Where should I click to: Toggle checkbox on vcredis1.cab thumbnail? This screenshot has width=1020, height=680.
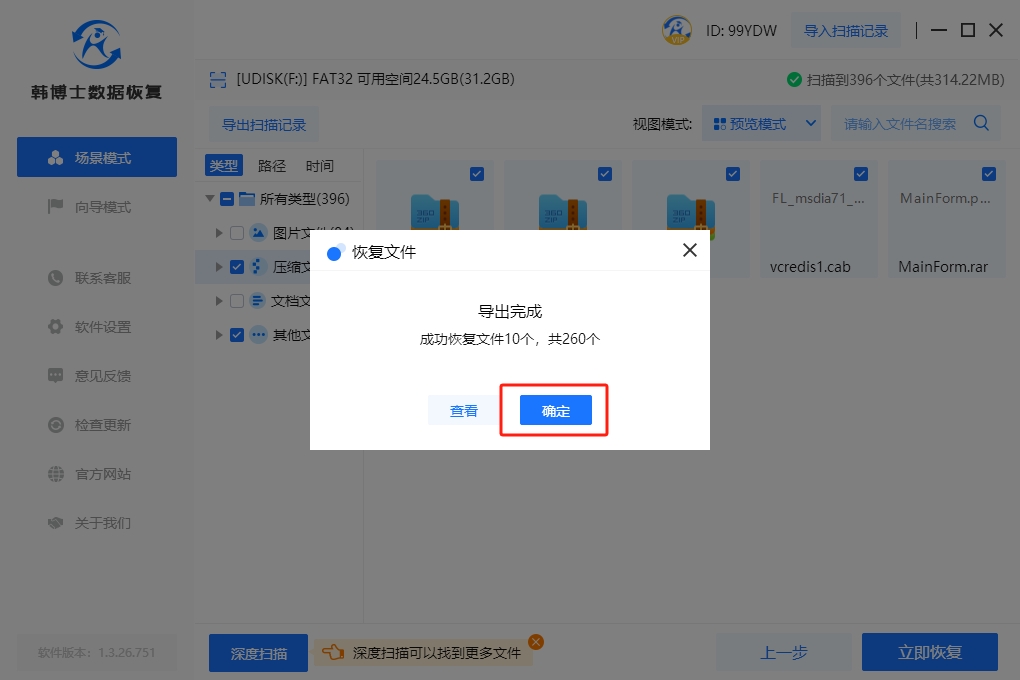click(x=861, y=174)
